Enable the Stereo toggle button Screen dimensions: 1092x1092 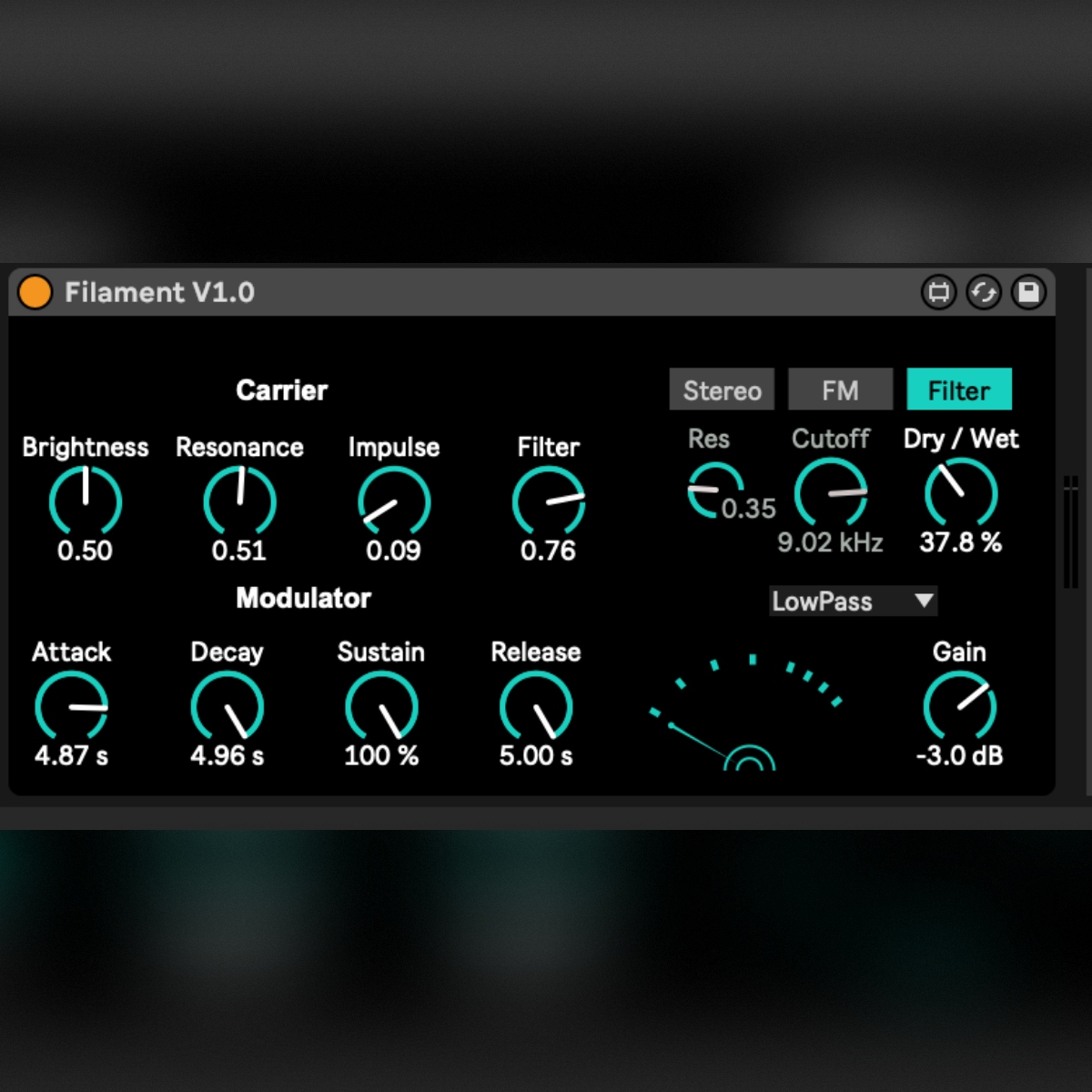[722, 390]
